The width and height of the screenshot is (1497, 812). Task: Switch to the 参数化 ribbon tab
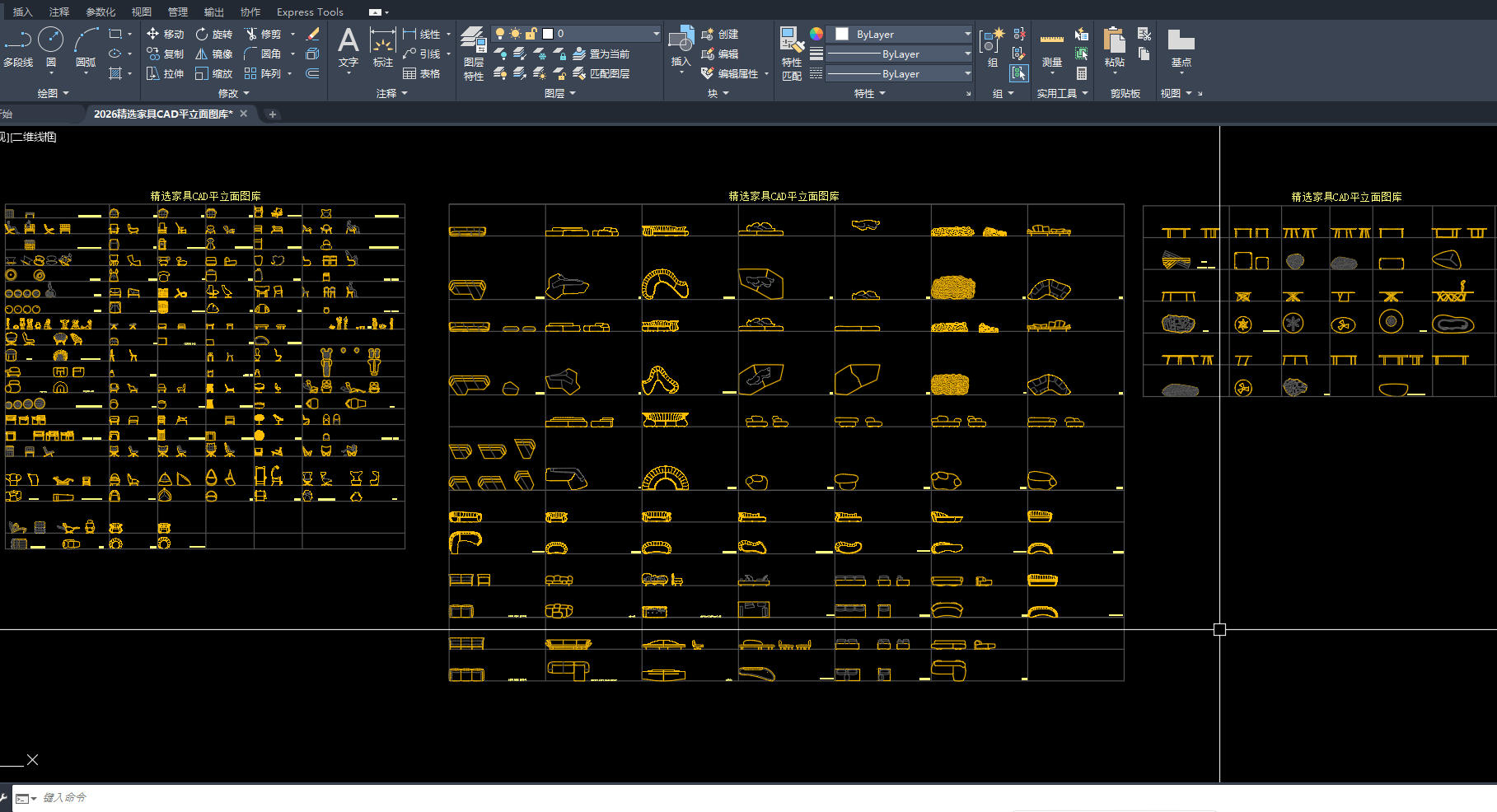(101, 12)
